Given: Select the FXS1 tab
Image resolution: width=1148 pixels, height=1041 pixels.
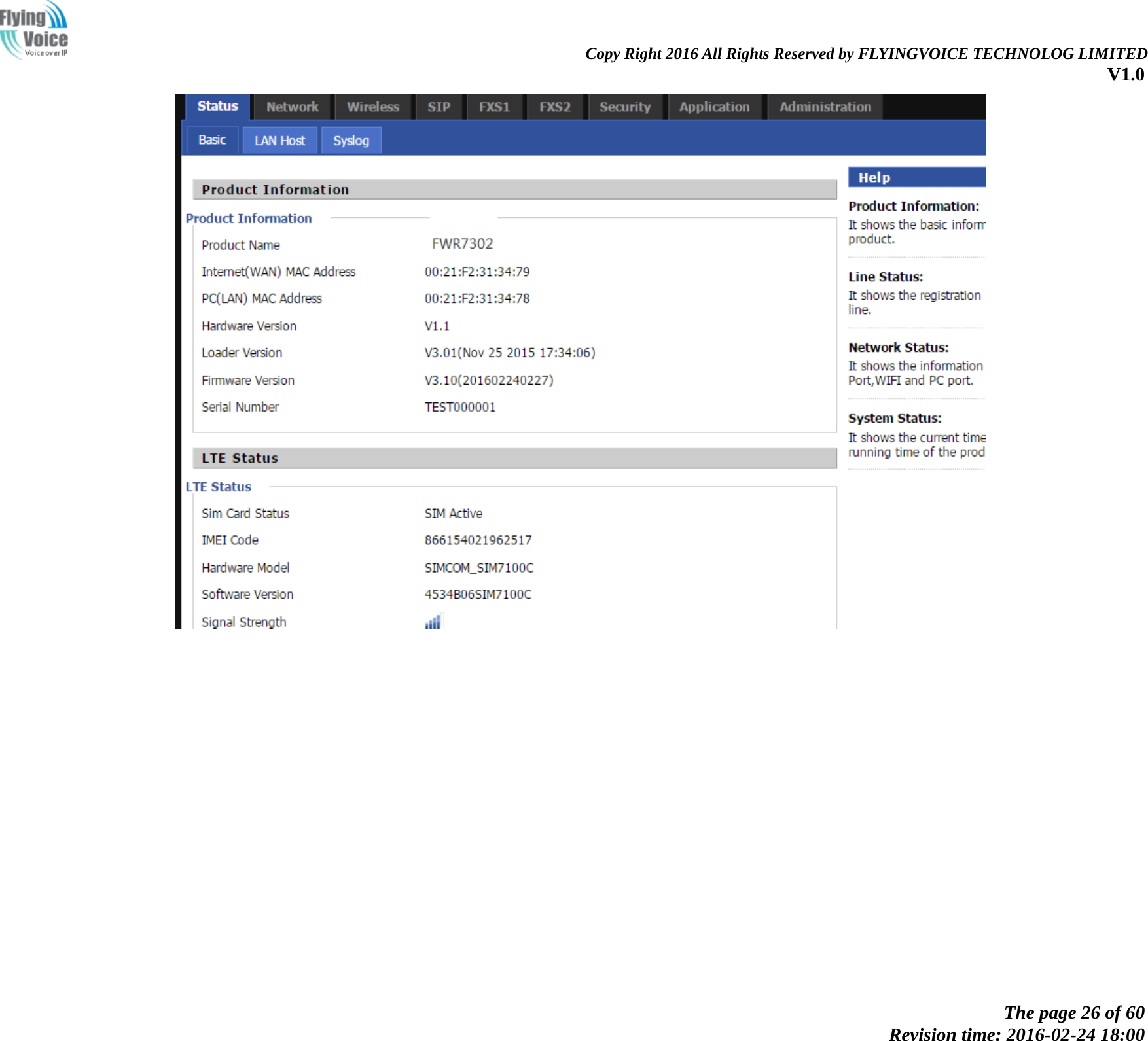Looking at the screenshot, I should pos(495,107).
